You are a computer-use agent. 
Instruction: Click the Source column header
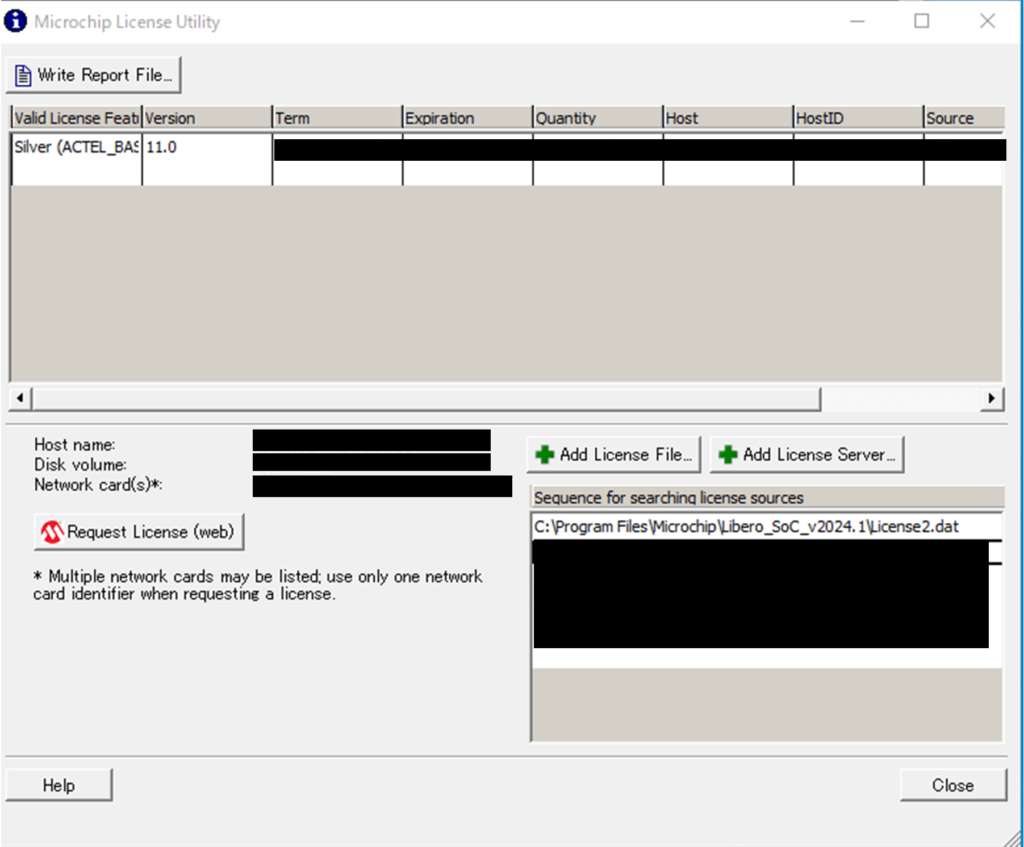pos(962,118)
